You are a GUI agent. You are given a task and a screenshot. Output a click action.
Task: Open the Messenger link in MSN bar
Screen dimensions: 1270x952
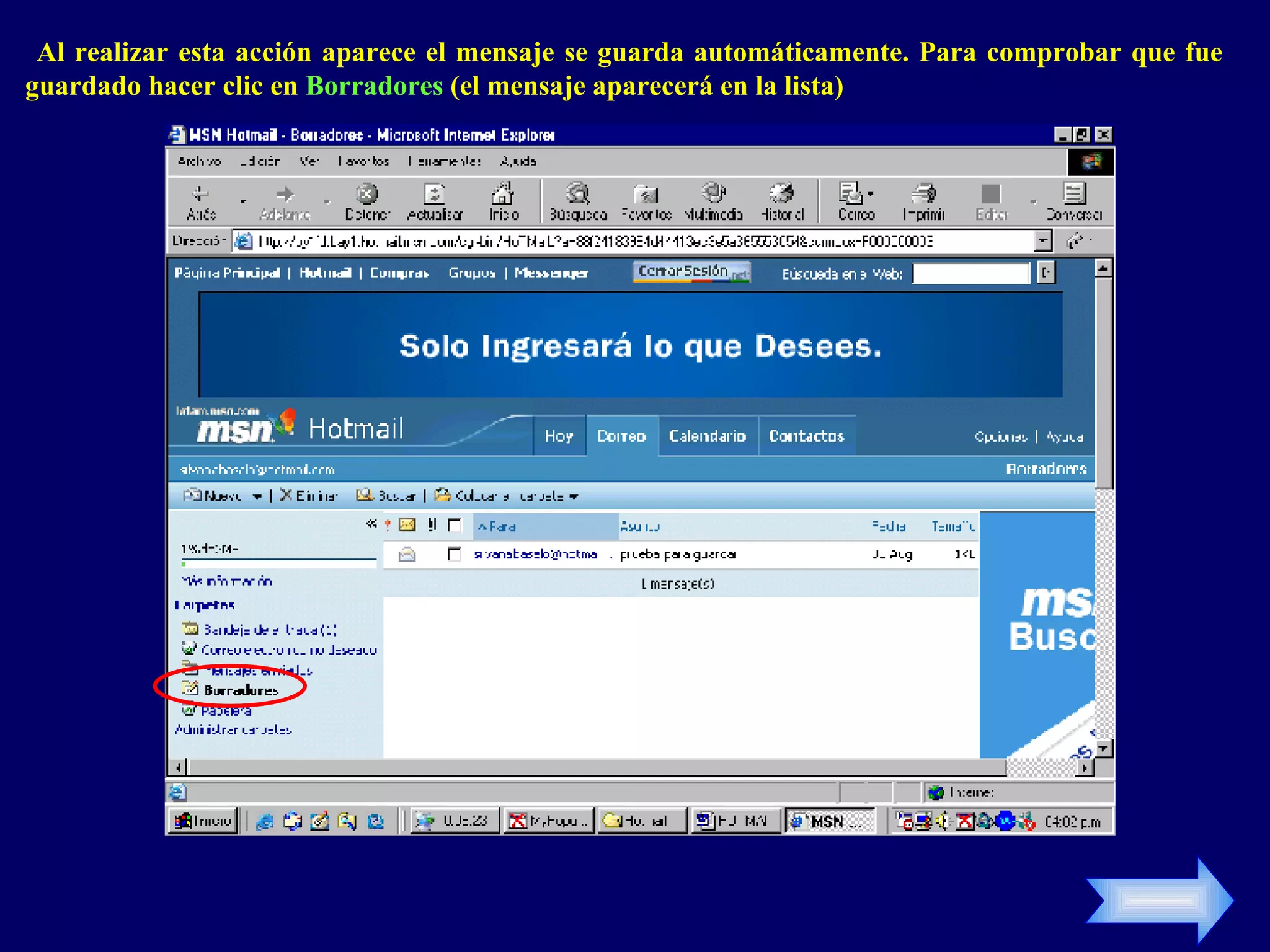(551, 273)
